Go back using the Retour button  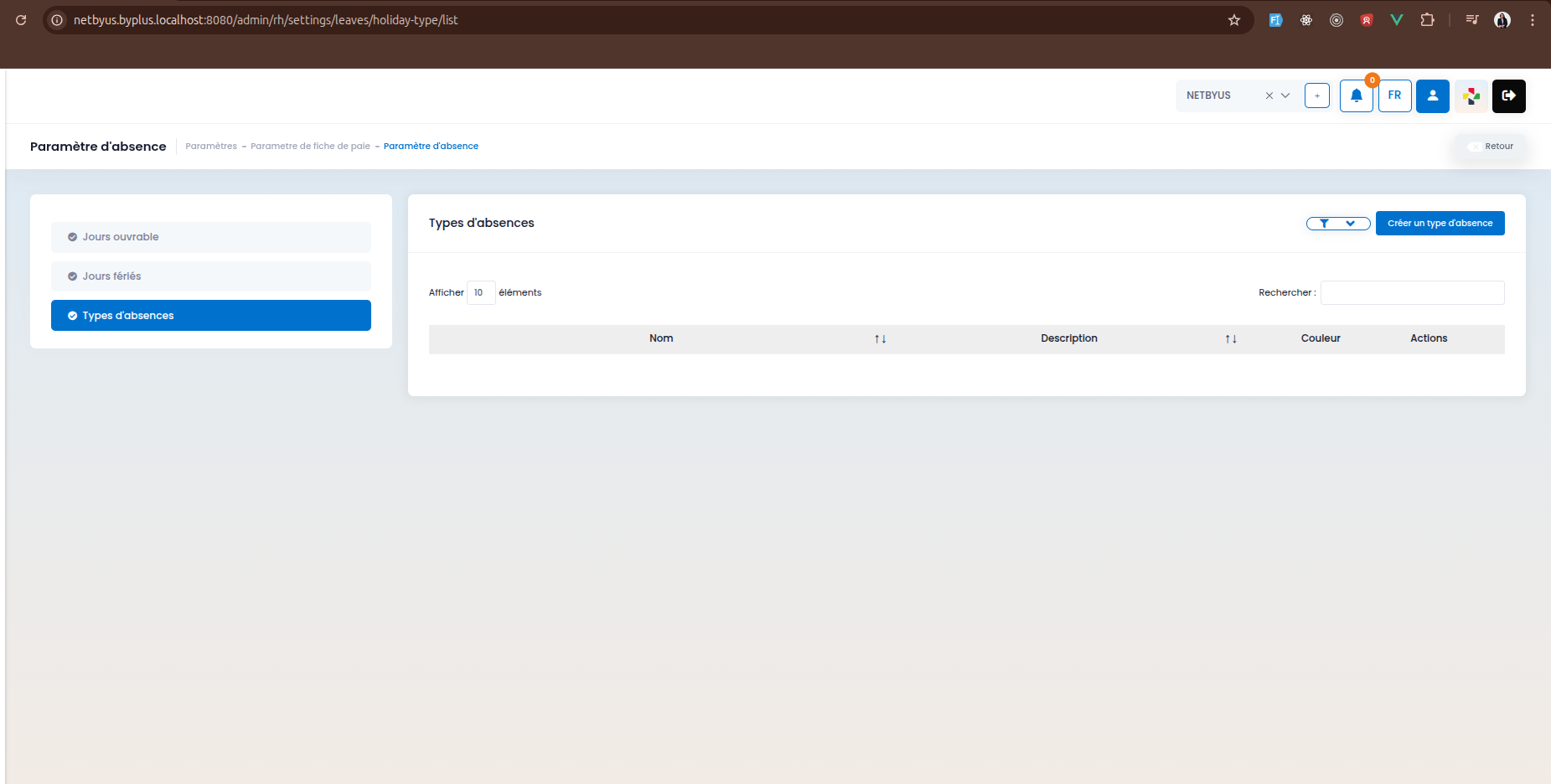coord(1491,147)
